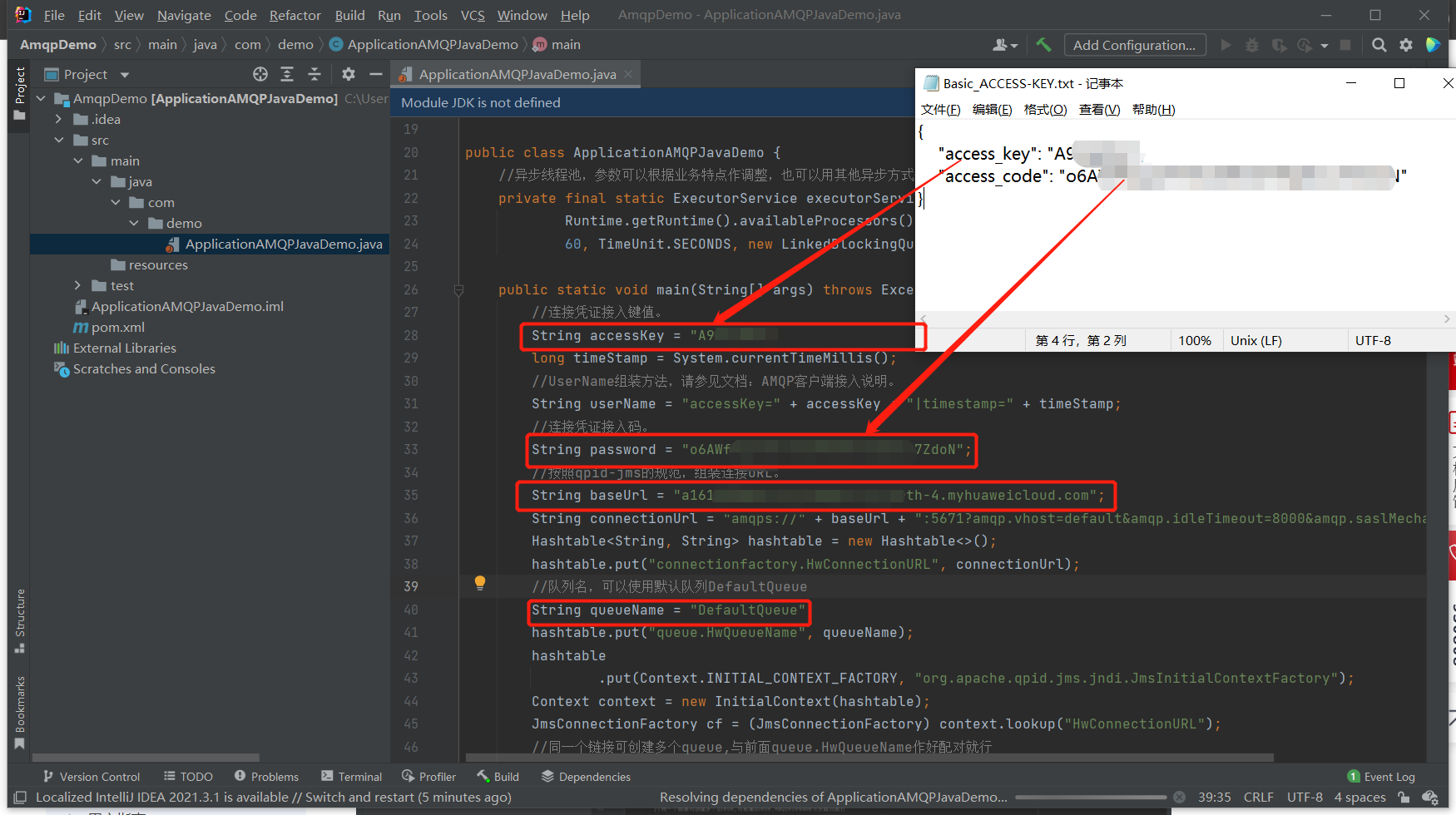
Task: Open the Refactor menu
Action: click(x=295, y=15)
